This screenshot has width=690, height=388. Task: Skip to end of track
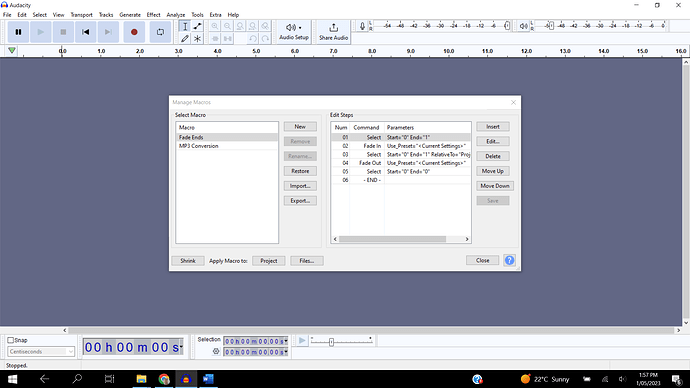tap(108, 32)
